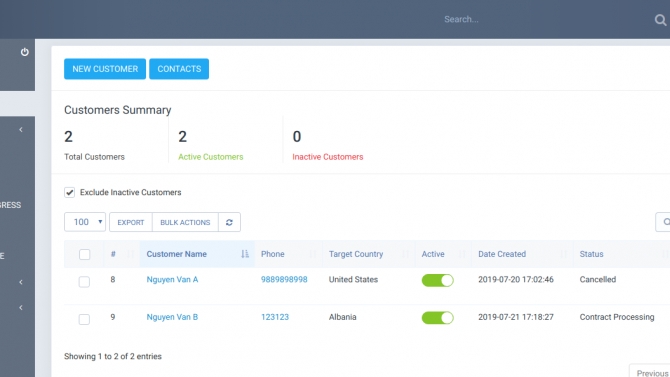
Task: Click the sort arrows in the # column header
Action: [131, 254]
